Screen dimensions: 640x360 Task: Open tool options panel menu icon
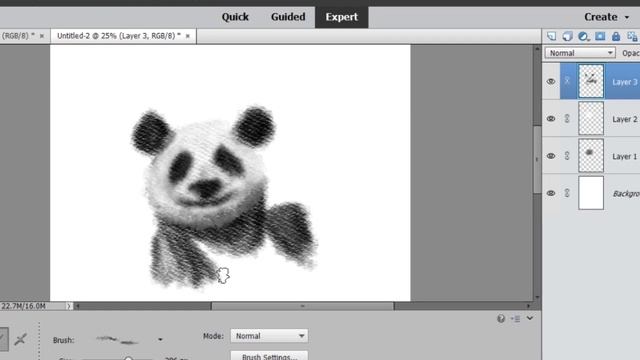pyautogui.click(x=515, y=318)
